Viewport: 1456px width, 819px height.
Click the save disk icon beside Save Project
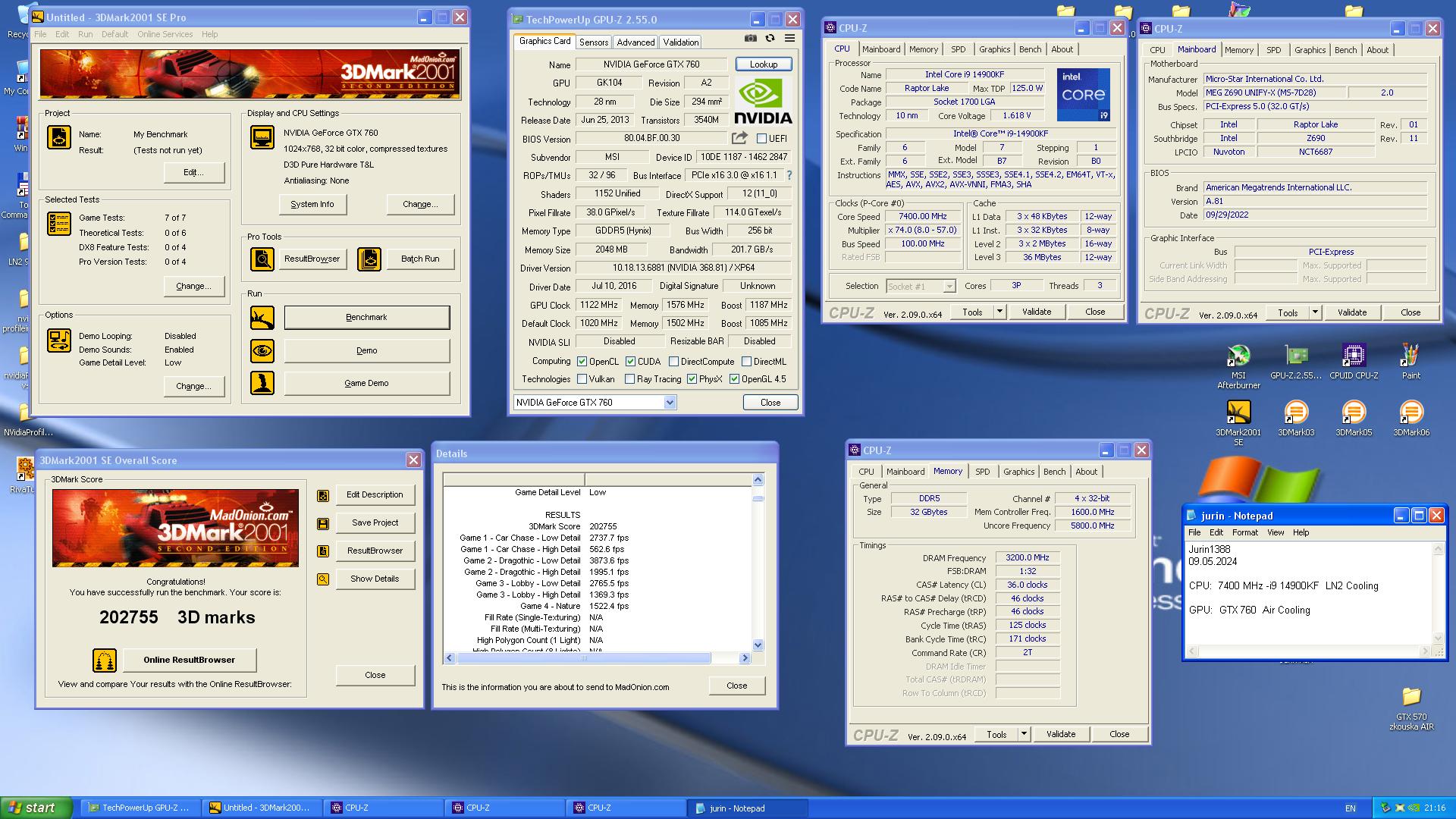[x=323, y=523]
